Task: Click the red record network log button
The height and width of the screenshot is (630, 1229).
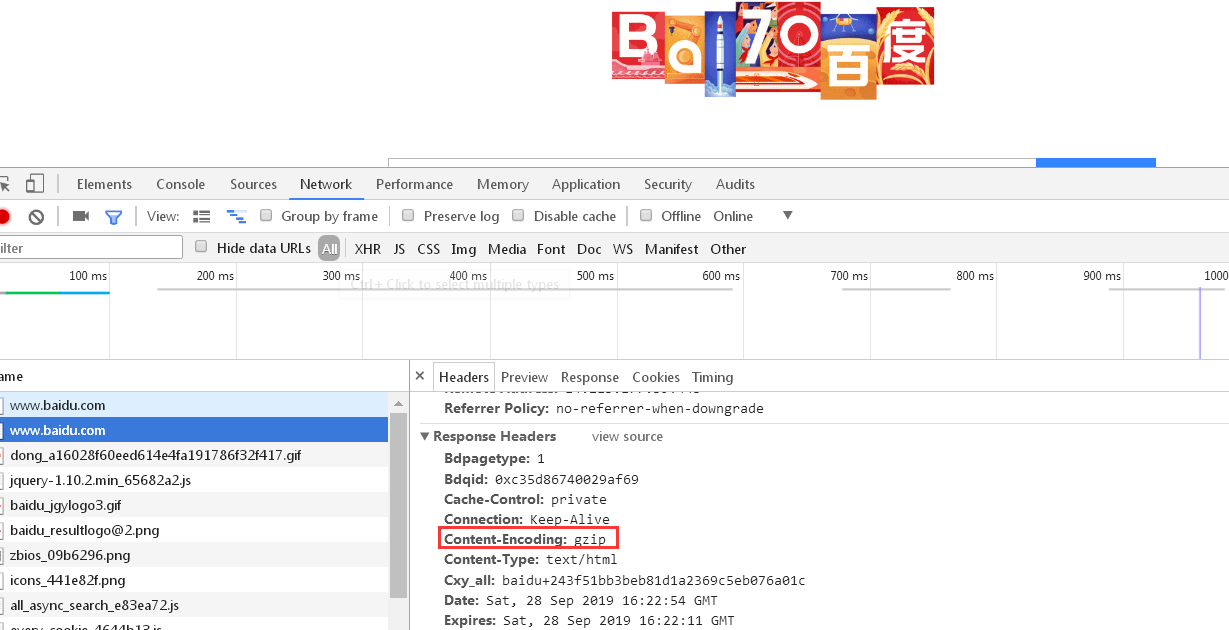Action: (4, 216)
